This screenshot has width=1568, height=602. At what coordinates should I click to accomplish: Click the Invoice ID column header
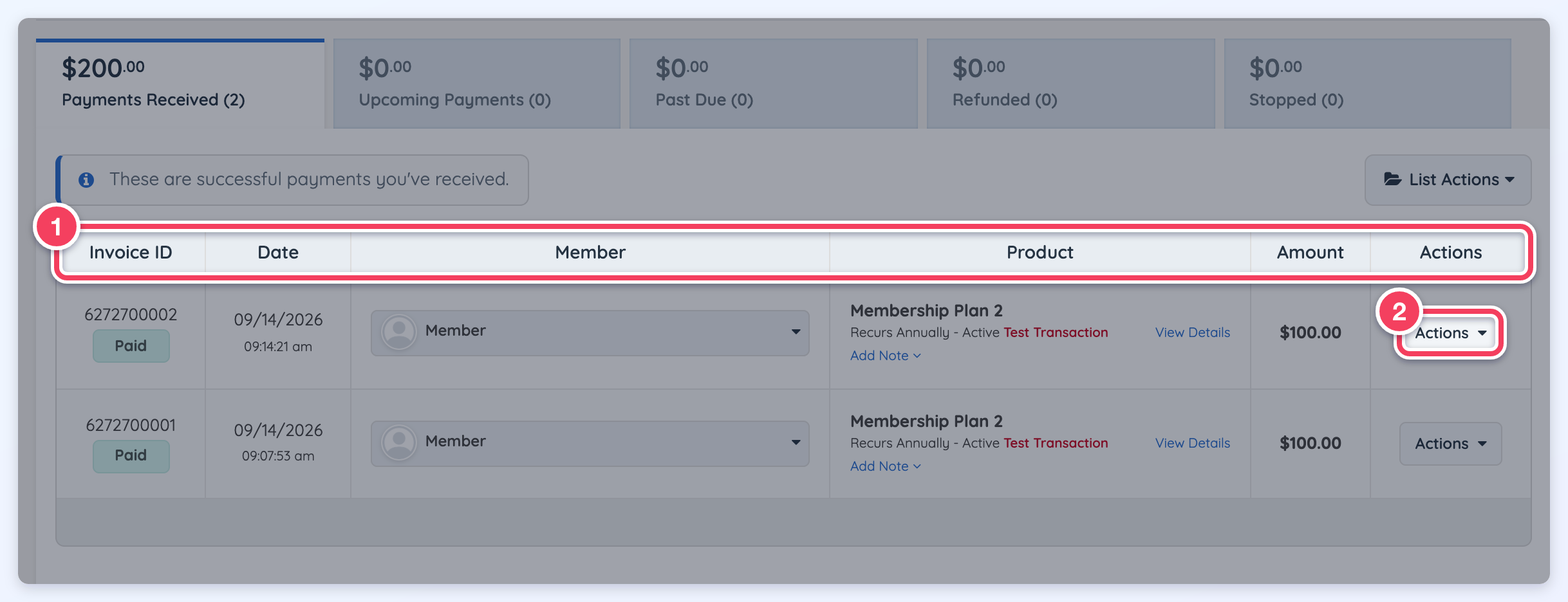pyautogui.click(x=131, y=252)
